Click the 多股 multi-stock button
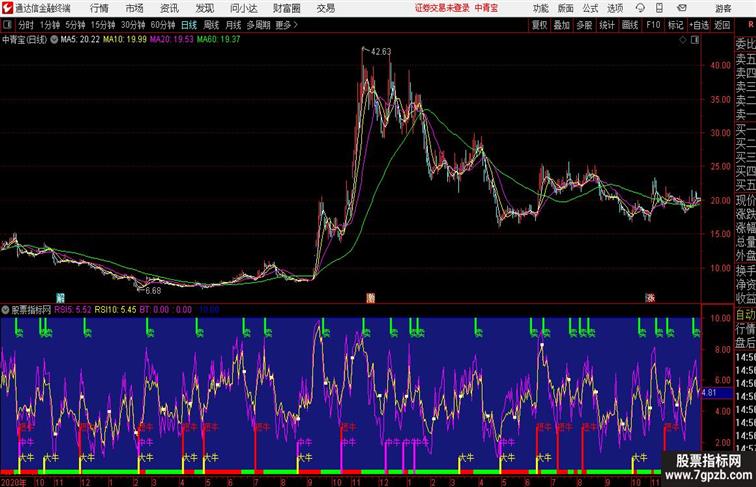Viewport: 756px width, 487px height. [x=584, y=25]
